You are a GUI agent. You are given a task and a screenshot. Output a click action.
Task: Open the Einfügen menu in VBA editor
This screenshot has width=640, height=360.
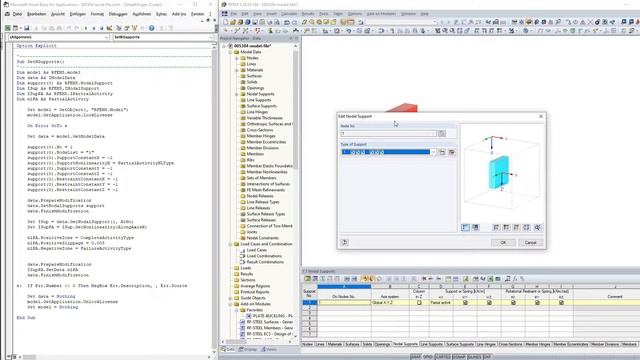pyautogui.click(x=78, y=14)
